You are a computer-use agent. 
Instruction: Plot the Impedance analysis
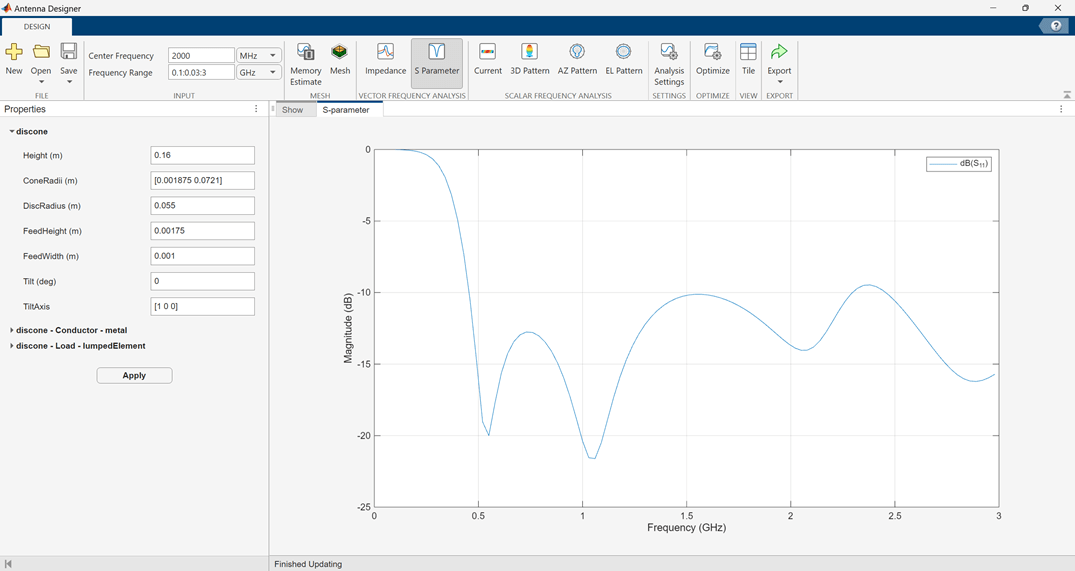385,58
